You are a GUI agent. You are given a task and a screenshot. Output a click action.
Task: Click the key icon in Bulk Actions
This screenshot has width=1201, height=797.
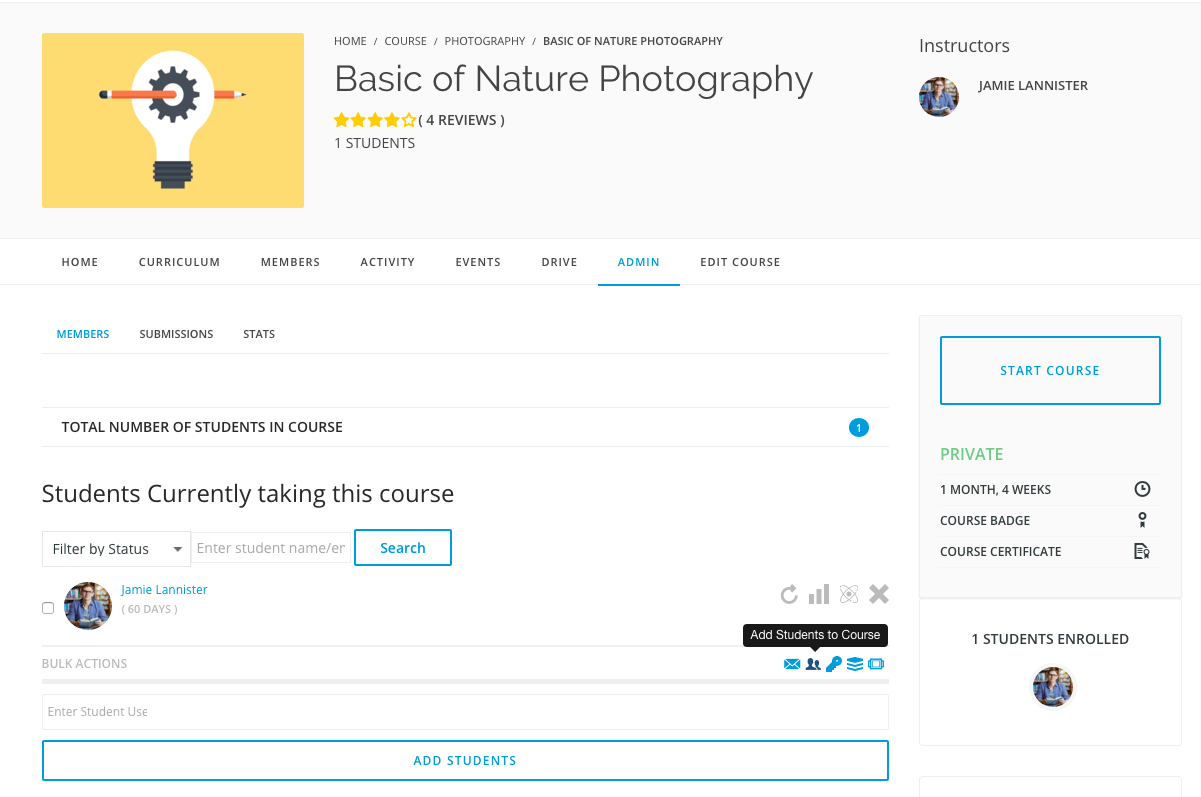click(834, 664)
